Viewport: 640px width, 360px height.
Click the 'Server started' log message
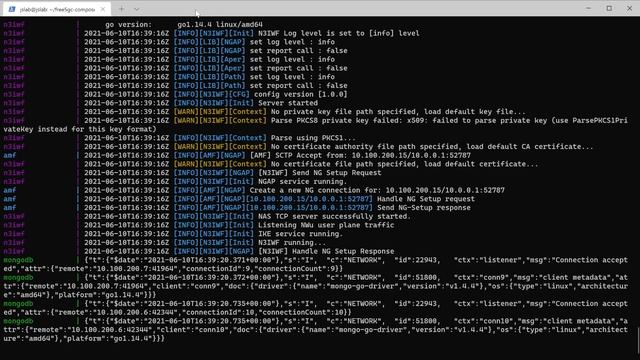[x=288, y=103]
